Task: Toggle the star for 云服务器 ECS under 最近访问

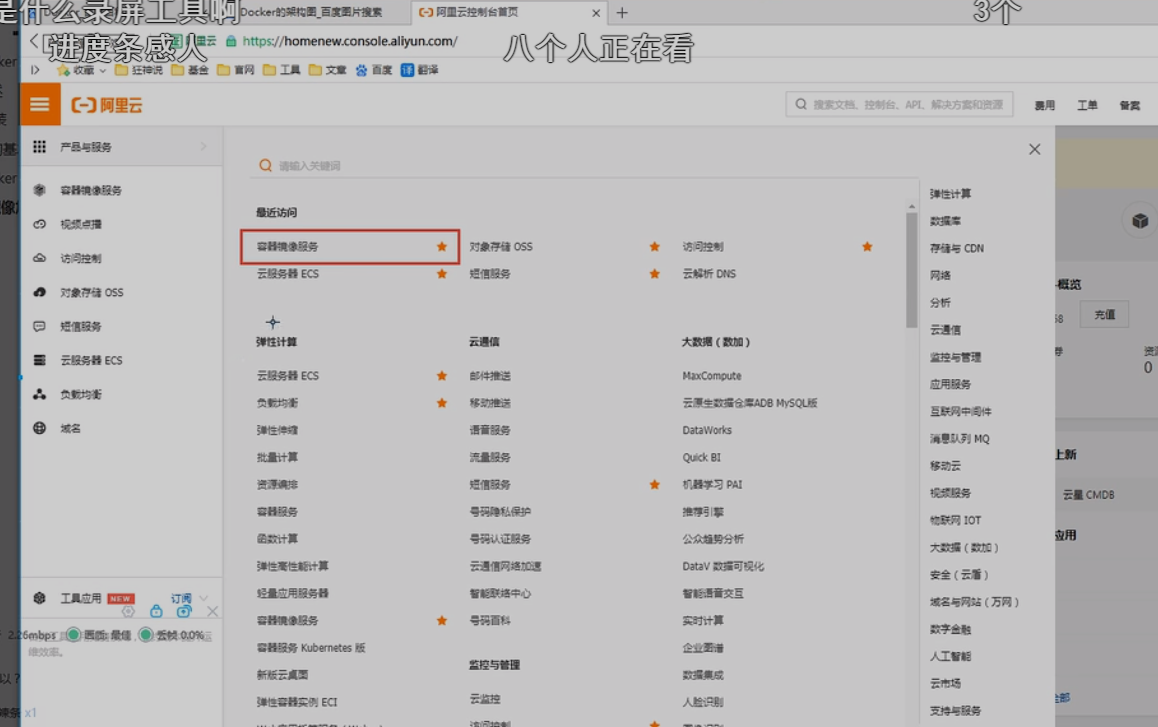Action: pos(442,274)
